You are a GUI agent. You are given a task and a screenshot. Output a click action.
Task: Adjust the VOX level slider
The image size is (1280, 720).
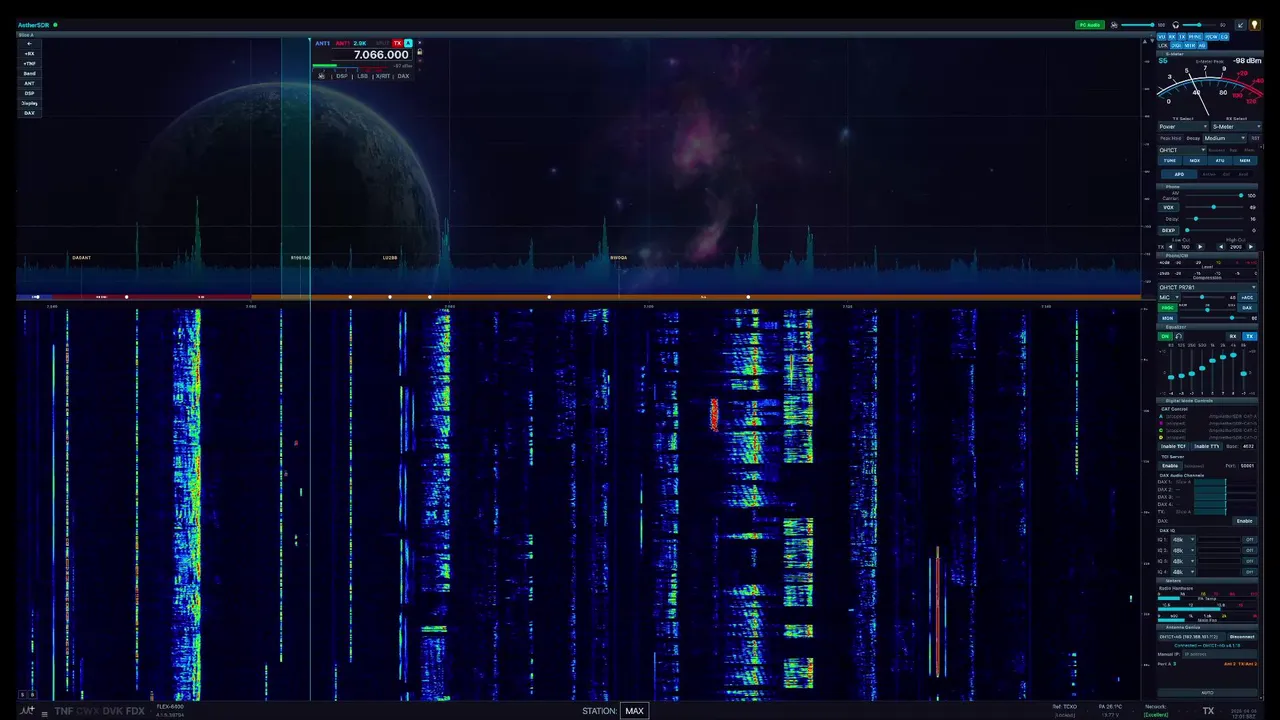pyautogui.click(x=1214, y=207)
